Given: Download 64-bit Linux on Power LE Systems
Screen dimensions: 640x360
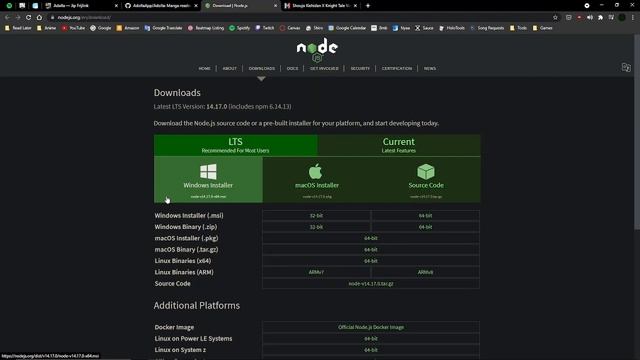Looking at the screenshot, I should tap(371, 338).
